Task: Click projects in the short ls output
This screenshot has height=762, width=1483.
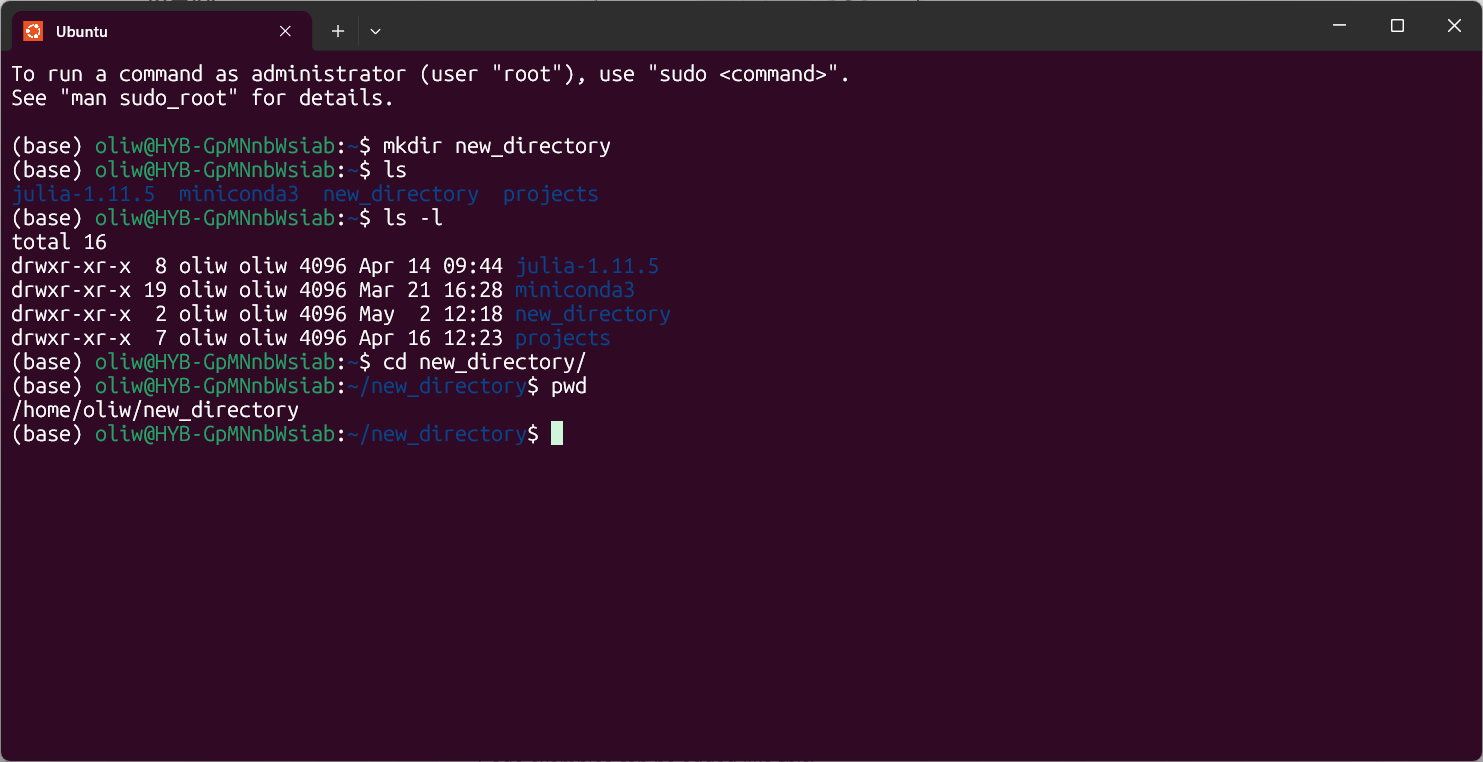Action: click(550, 194)
